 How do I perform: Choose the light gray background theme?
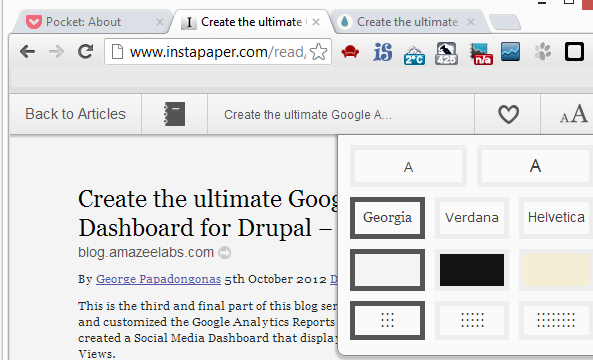(x=387, y=270)
